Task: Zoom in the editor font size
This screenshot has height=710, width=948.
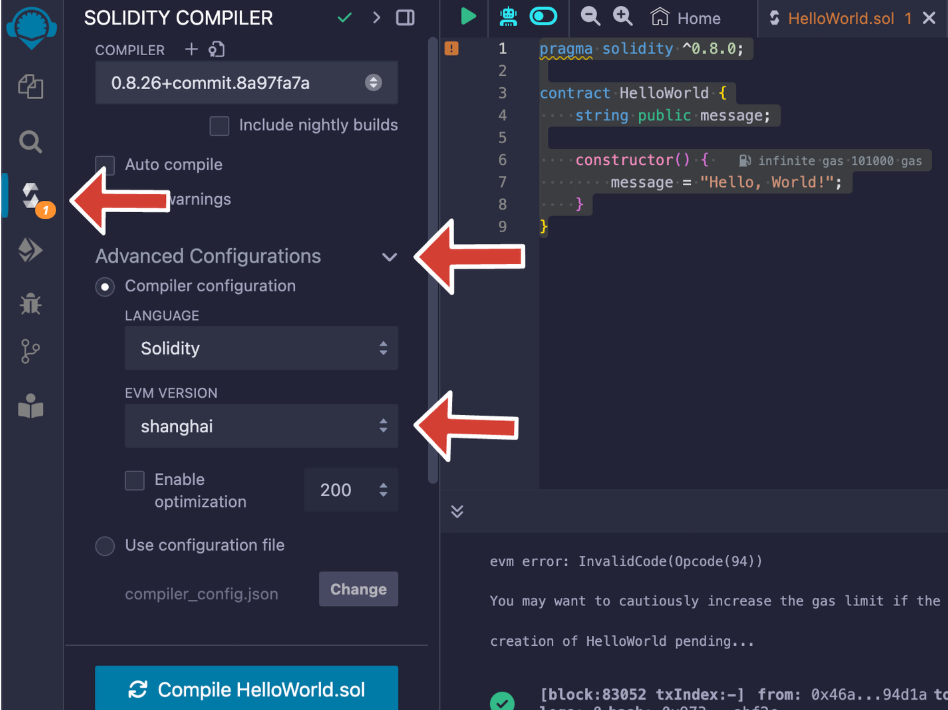Action: pos(623,17)
